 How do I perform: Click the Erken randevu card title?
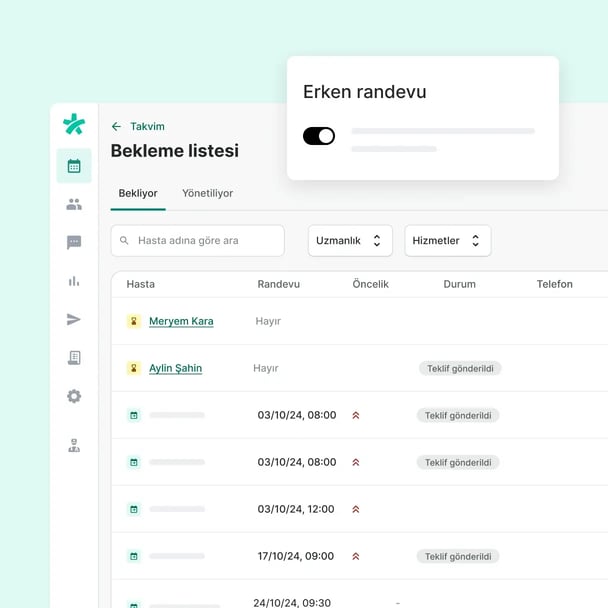click(364, 92)
